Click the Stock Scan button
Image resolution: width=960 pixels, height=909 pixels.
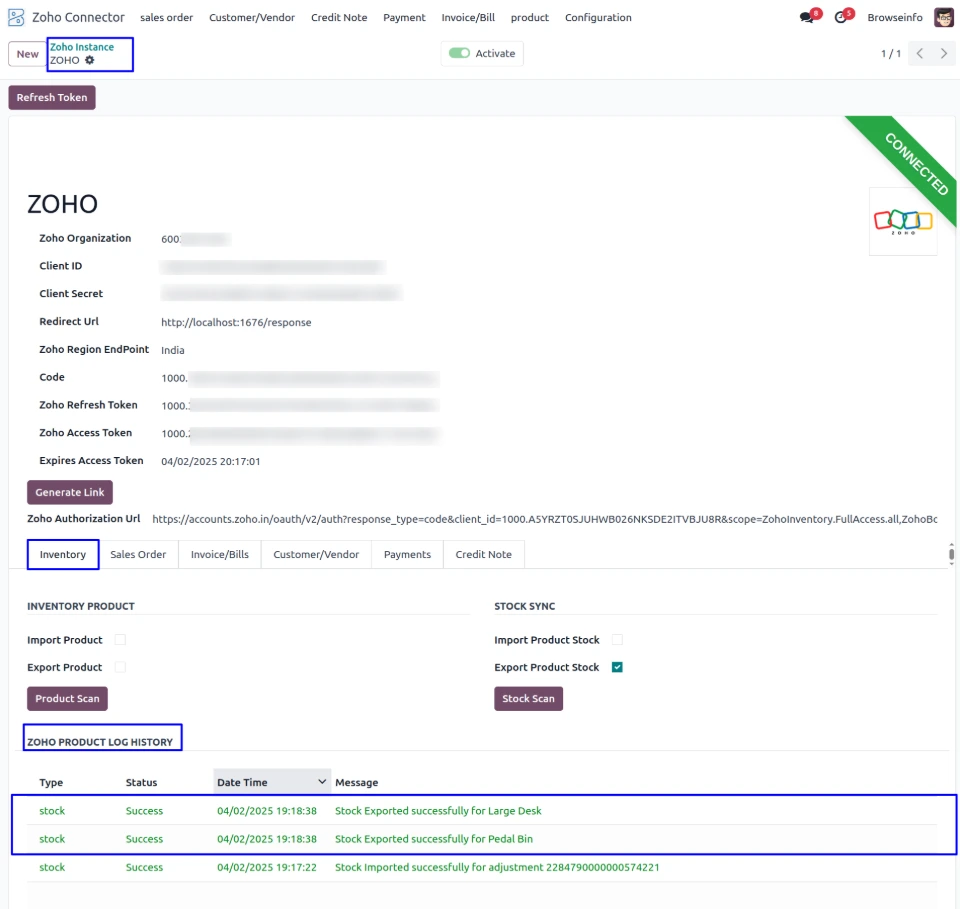point(528,698)
